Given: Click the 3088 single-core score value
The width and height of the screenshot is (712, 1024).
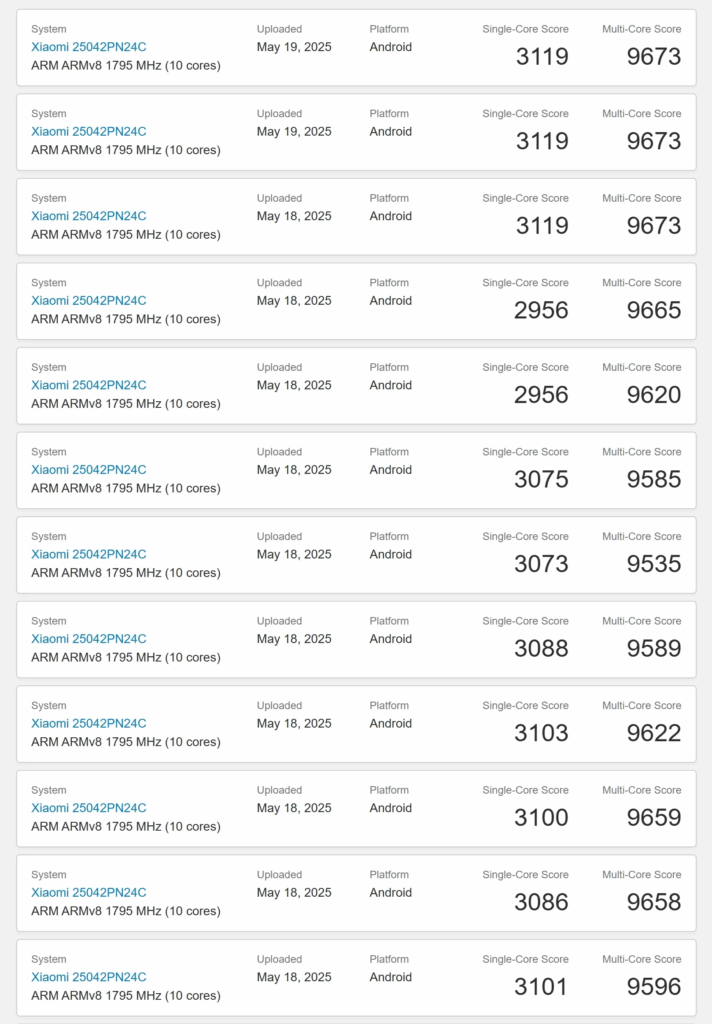Looking at the screenshot, I should [x=541, y=649].
